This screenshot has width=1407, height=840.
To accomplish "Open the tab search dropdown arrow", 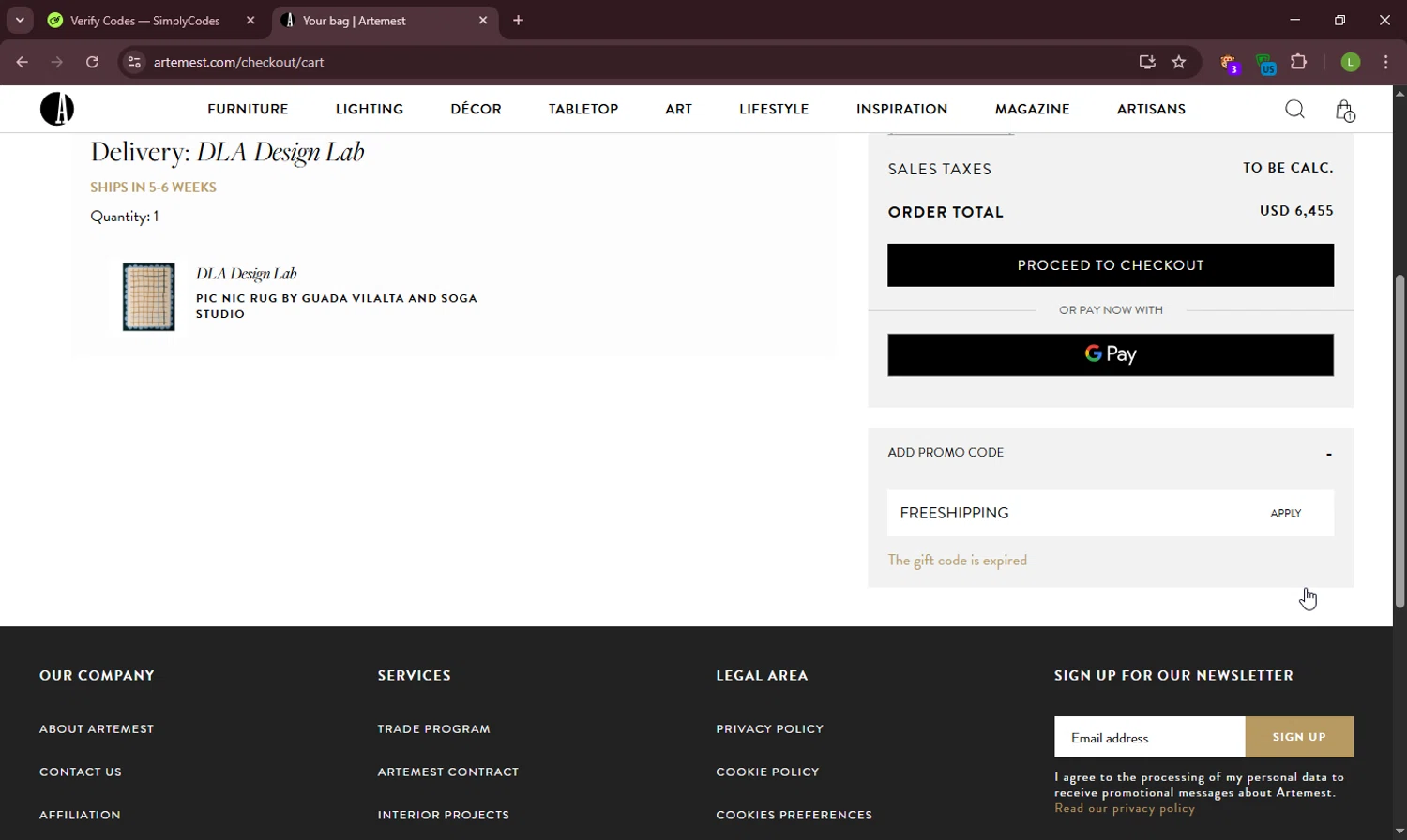I will [x=20, y=20].
